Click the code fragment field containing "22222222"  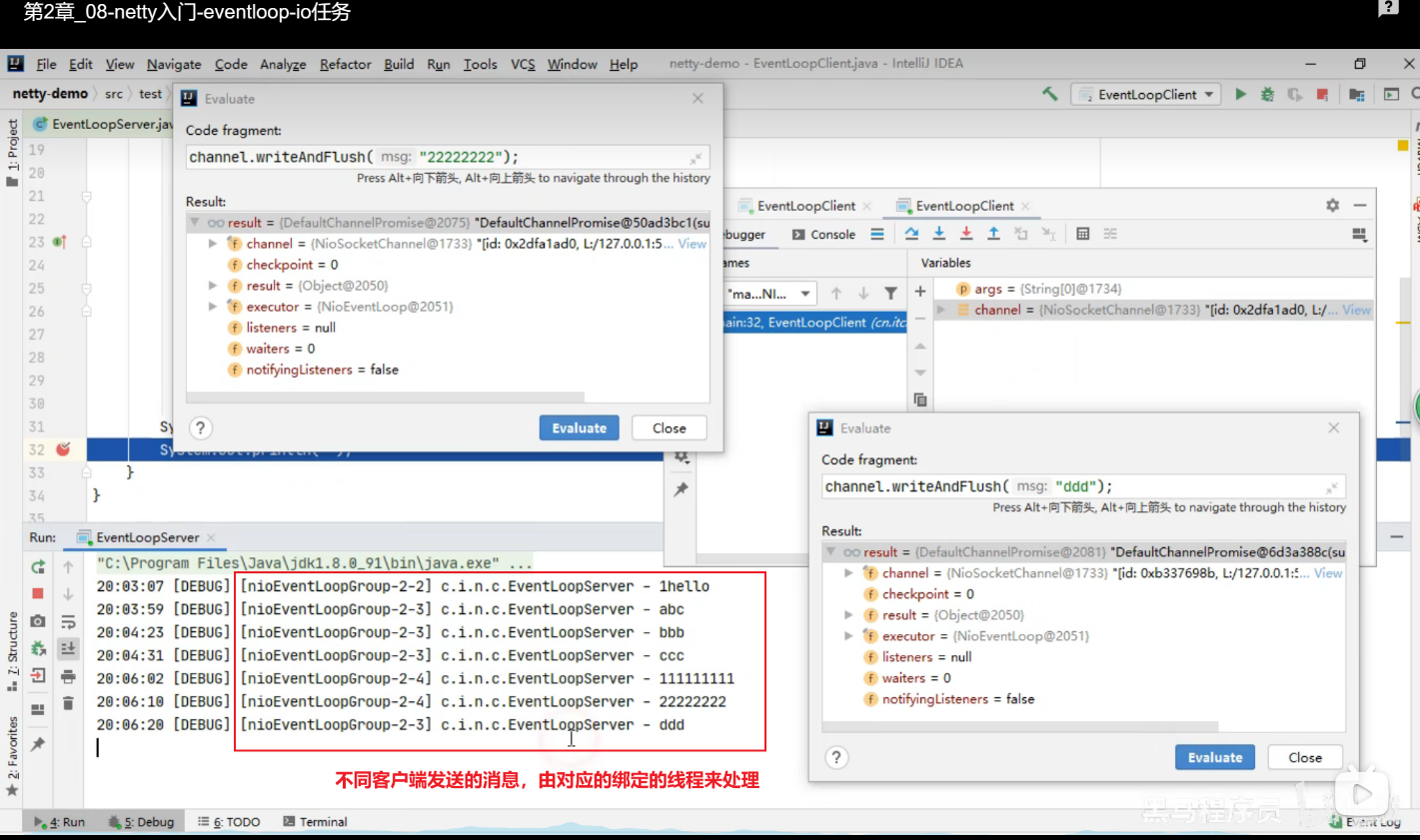coord(448,157)
